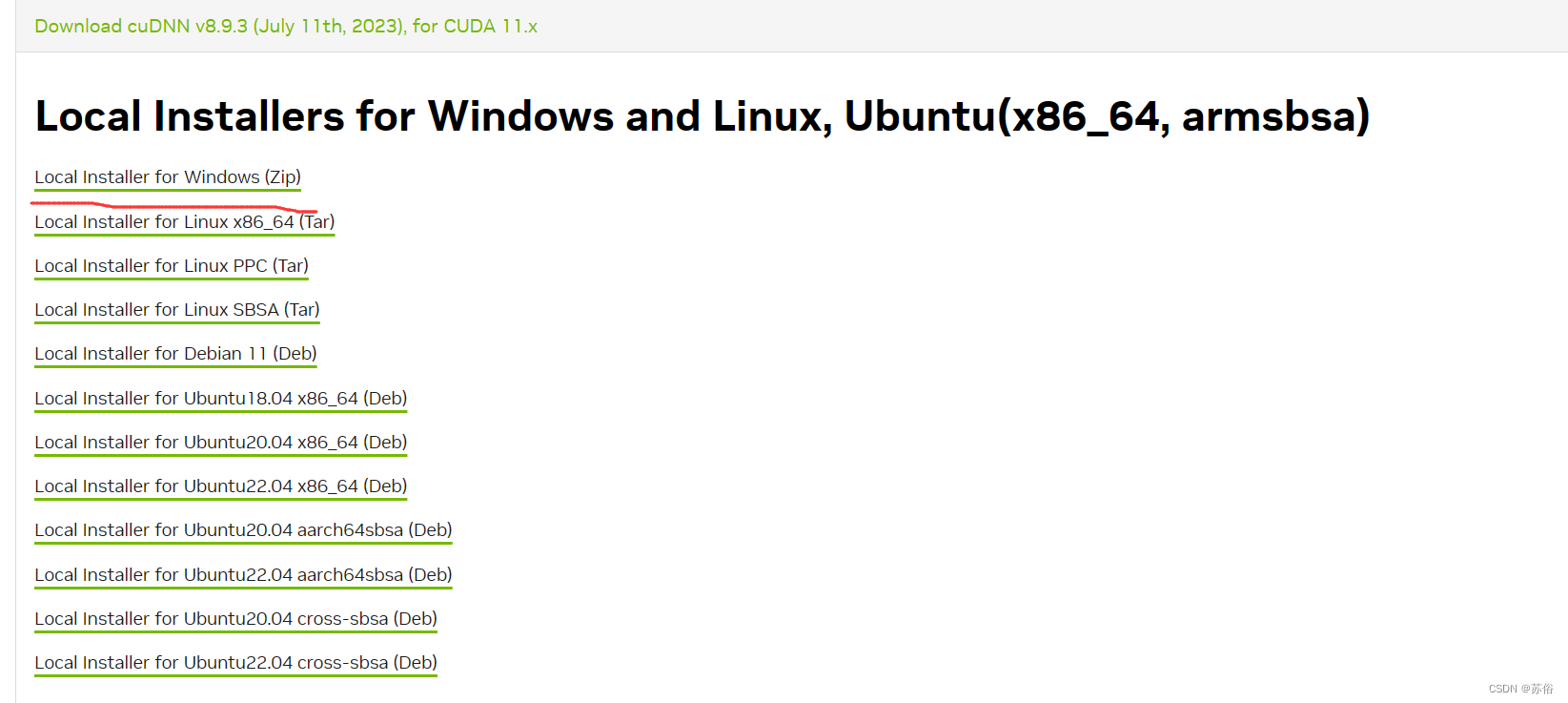The image size is (1568, 703).
Task: Open Local Installer for Linux x86_64 (Tar)
Action: tap(184, 221)
